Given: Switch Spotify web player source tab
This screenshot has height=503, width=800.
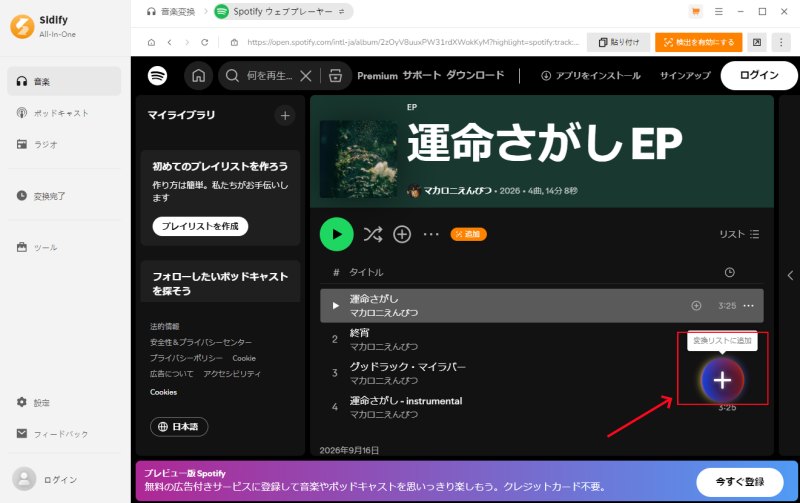Looking at the screenshot, I should 283,11.
